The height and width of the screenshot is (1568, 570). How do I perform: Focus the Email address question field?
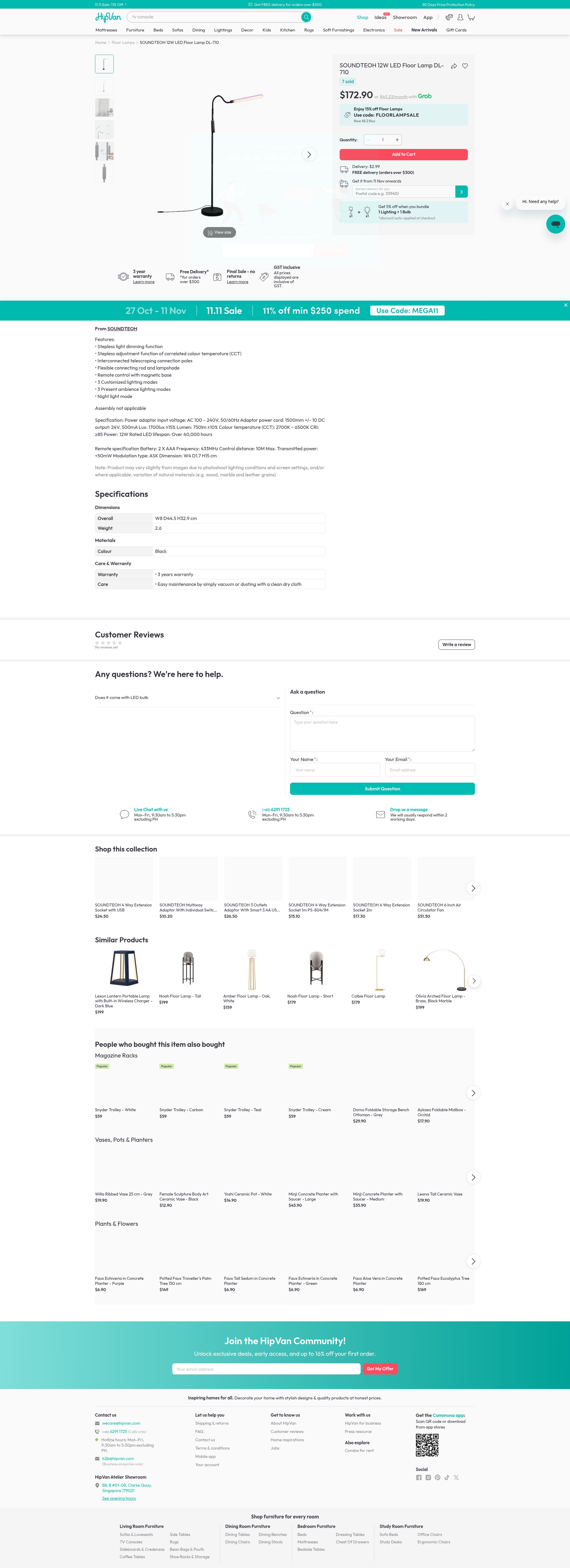430,770
